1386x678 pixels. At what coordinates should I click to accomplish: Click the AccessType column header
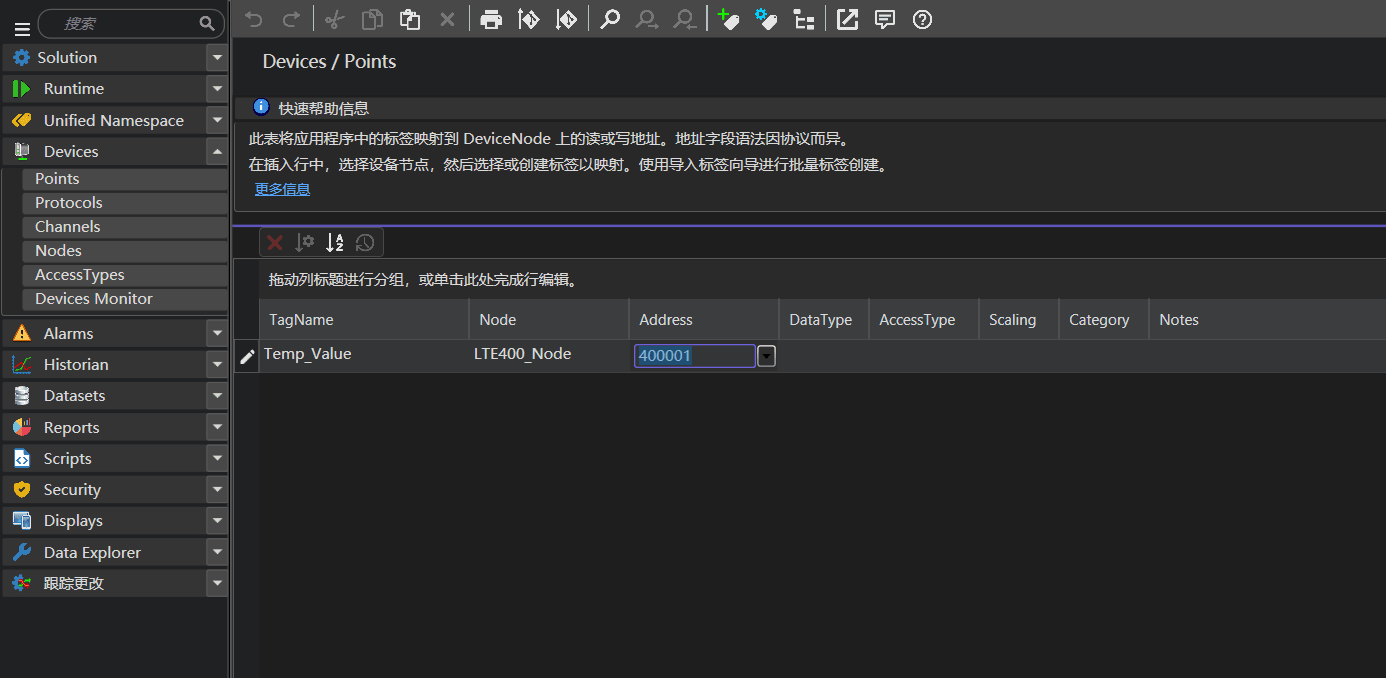(924, 320)
